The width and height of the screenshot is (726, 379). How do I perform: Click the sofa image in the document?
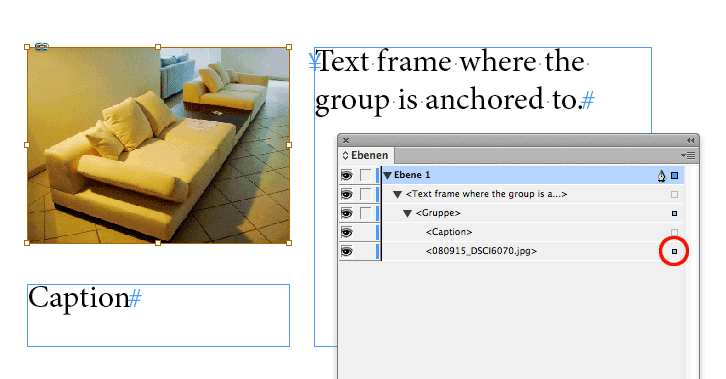[158, 145]
